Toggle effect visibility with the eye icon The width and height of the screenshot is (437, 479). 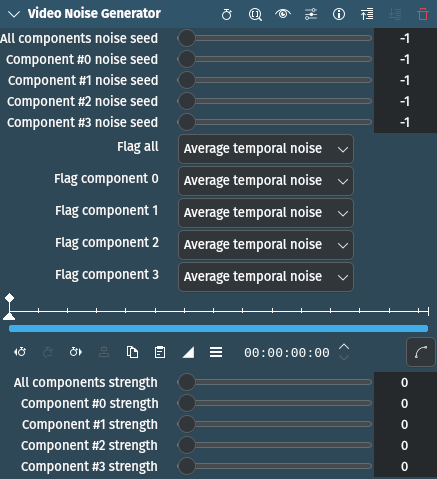click(x=283, y=14)
